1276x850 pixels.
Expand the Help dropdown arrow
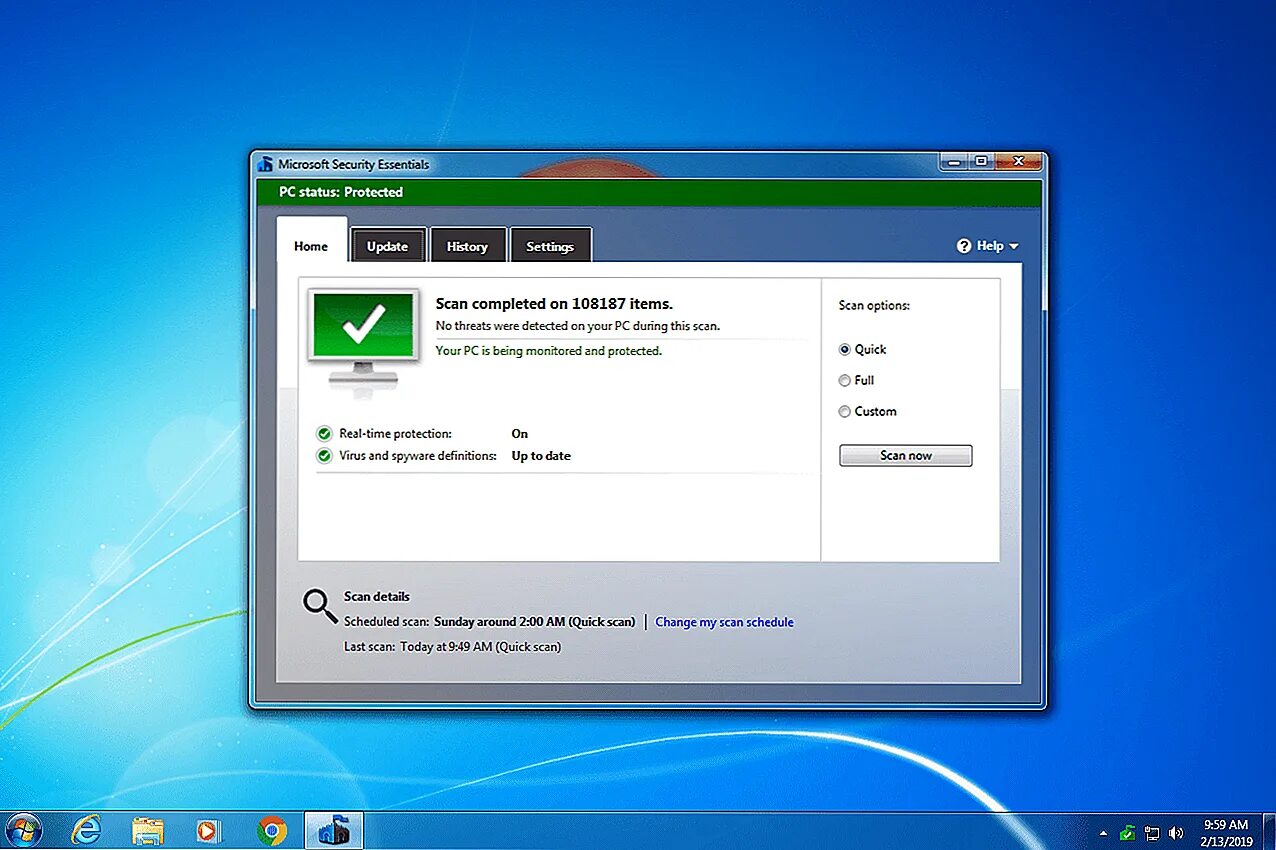pyautogui.click(x=1014, y=246)
